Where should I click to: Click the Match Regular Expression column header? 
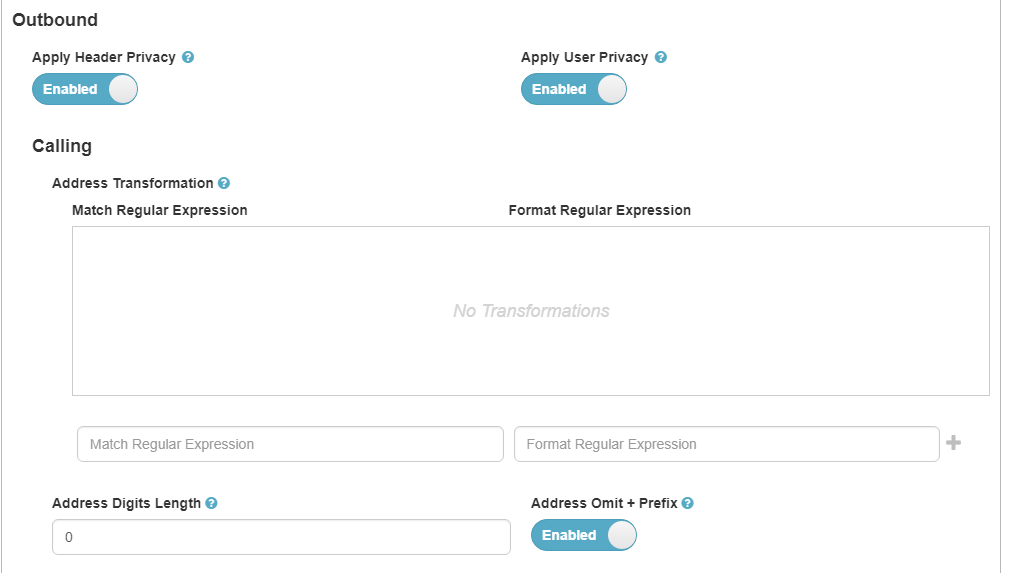pos(160,210)
